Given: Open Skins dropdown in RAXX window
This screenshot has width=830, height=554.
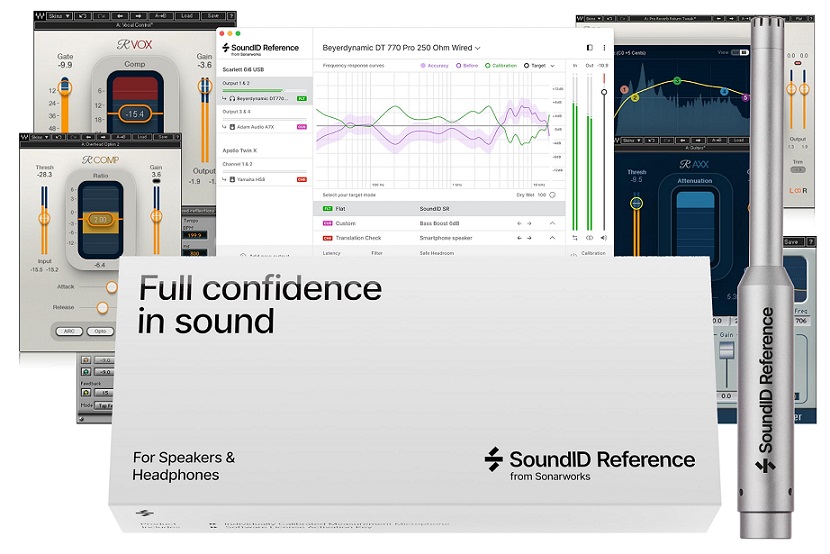Looking at the screenshot, I should click(x=632, y=141).
